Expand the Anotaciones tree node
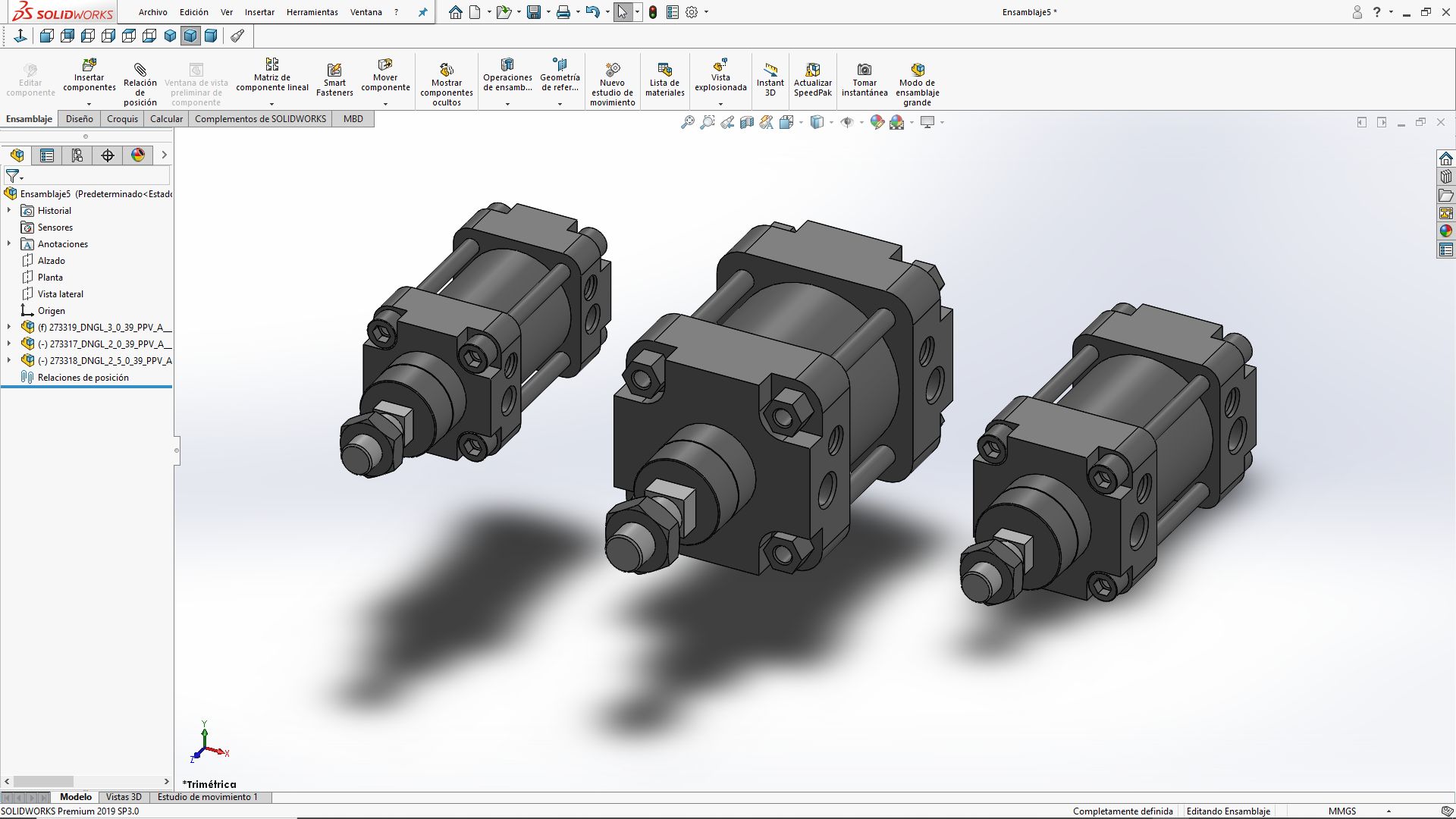 8,243
